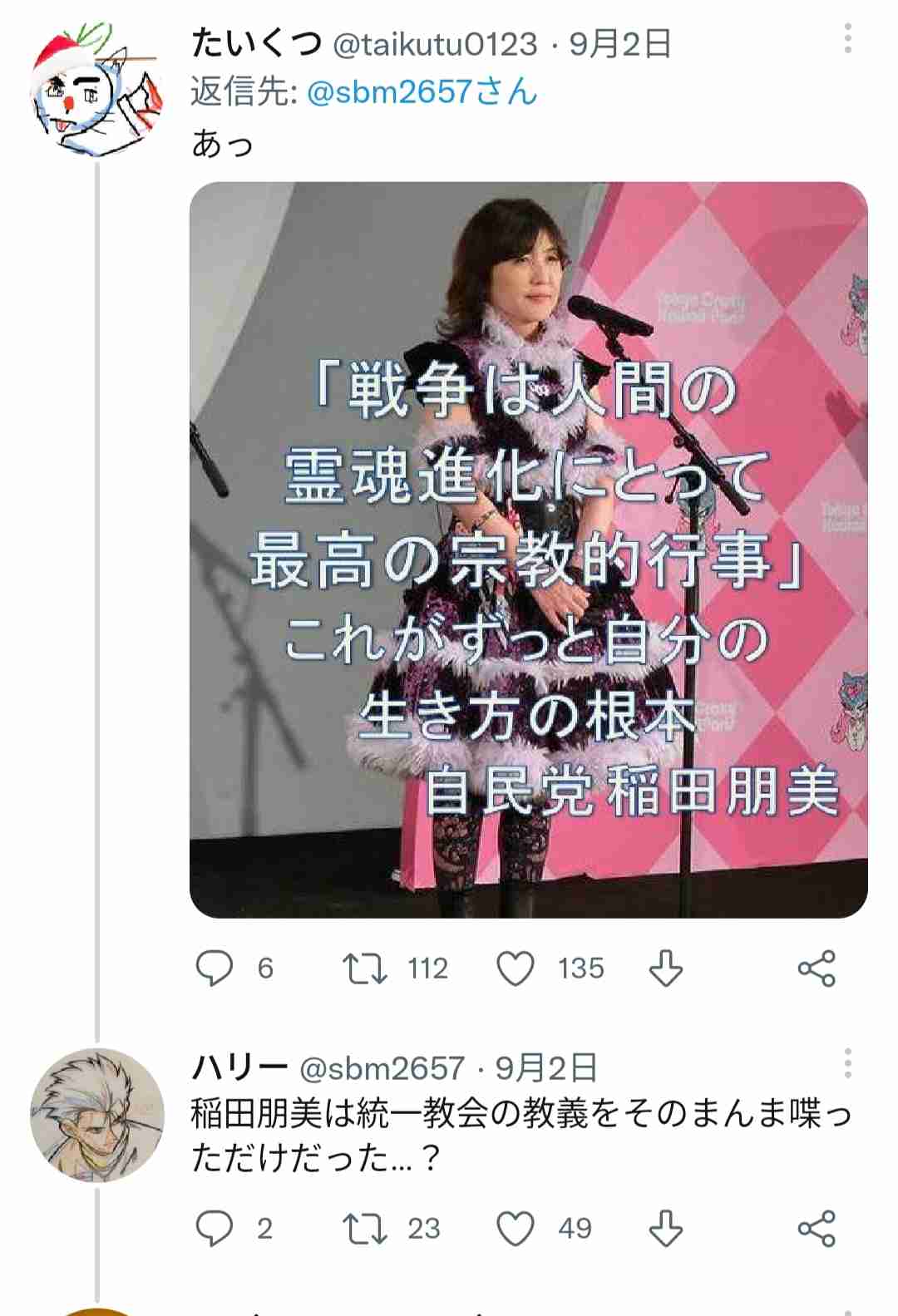The height and width of the screenshot is (1316, 898).
Task: Open more options menu on ハリー's tweet
Action: point(847,1064)
